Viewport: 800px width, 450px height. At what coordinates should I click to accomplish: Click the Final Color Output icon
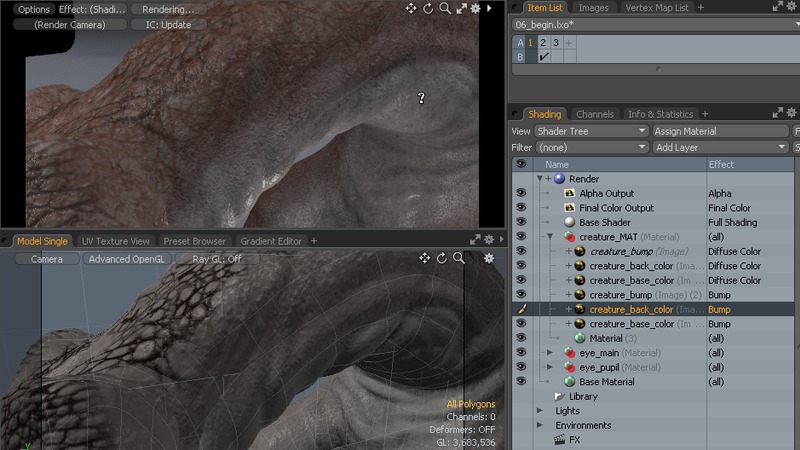(x=569, y=208)
